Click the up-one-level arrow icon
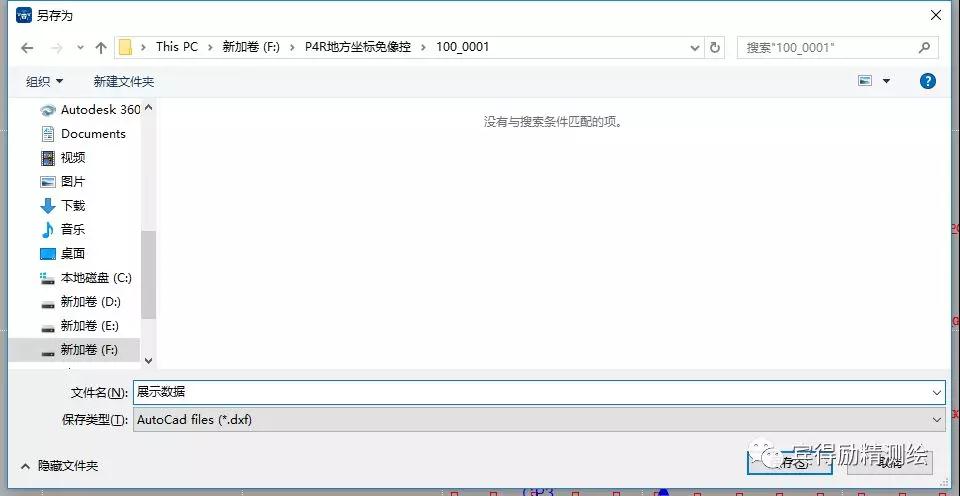Image resolution: width=960 pixels, height=496 pixels. coord(100,47)
